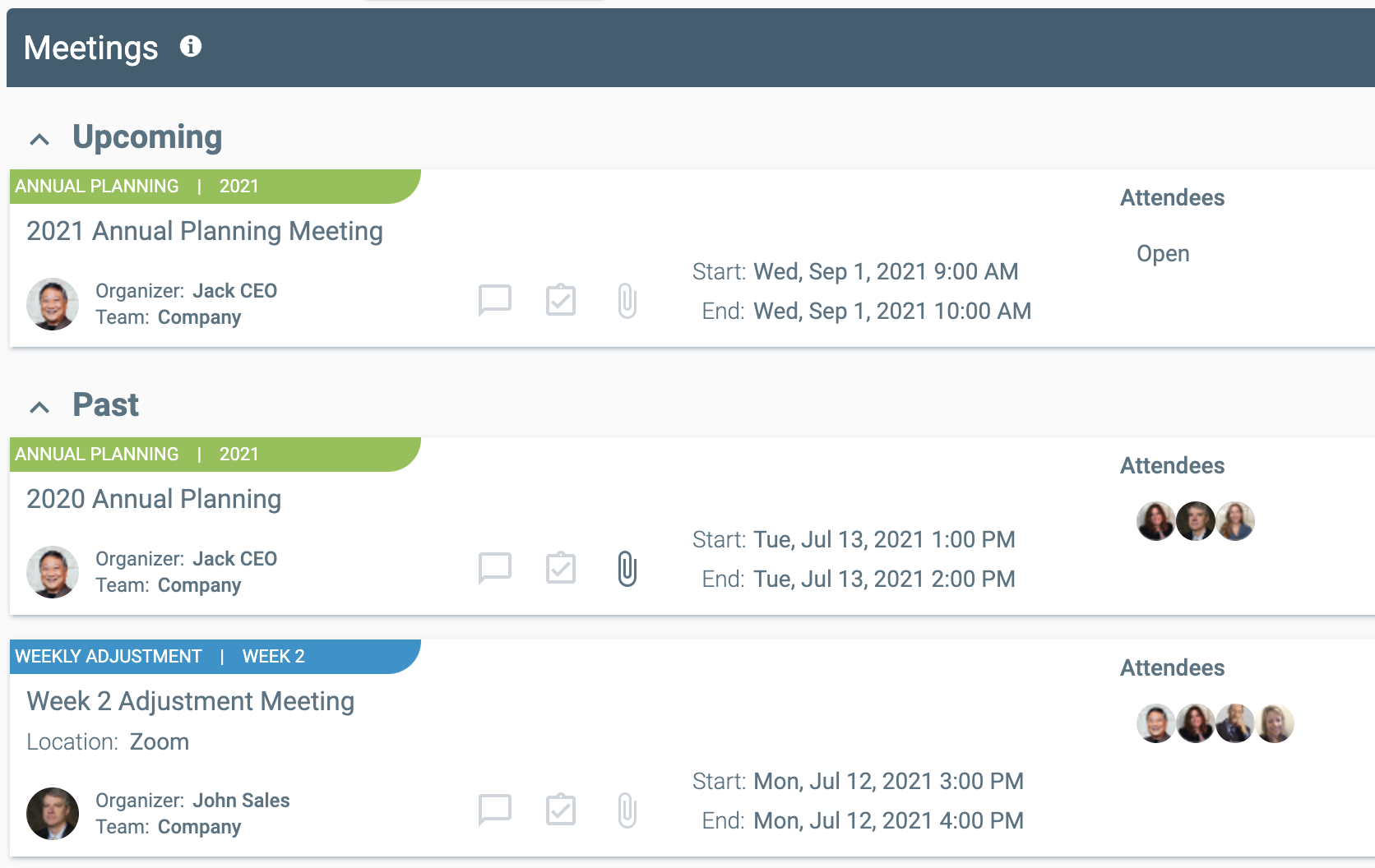
Task: Open comments for Week 2 Adjustment Meeting
Action: pos(495,810)
